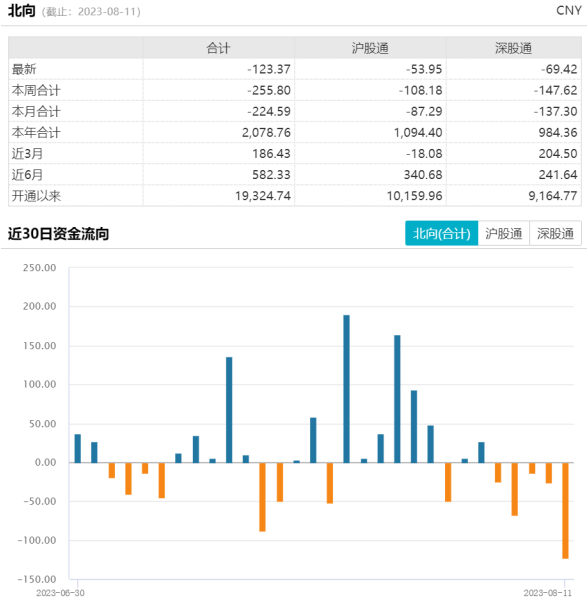The image size is (588, 602).
Task: Click the 合计 column header
Action: click(218, 48)
